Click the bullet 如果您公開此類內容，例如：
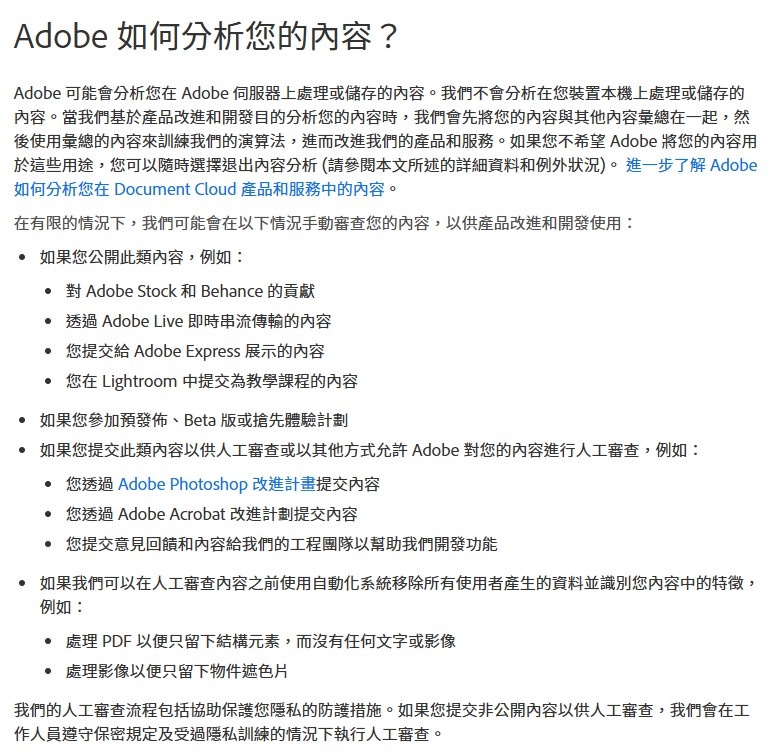The width and height of the screenshot is (771, 753). coord(142,257)
